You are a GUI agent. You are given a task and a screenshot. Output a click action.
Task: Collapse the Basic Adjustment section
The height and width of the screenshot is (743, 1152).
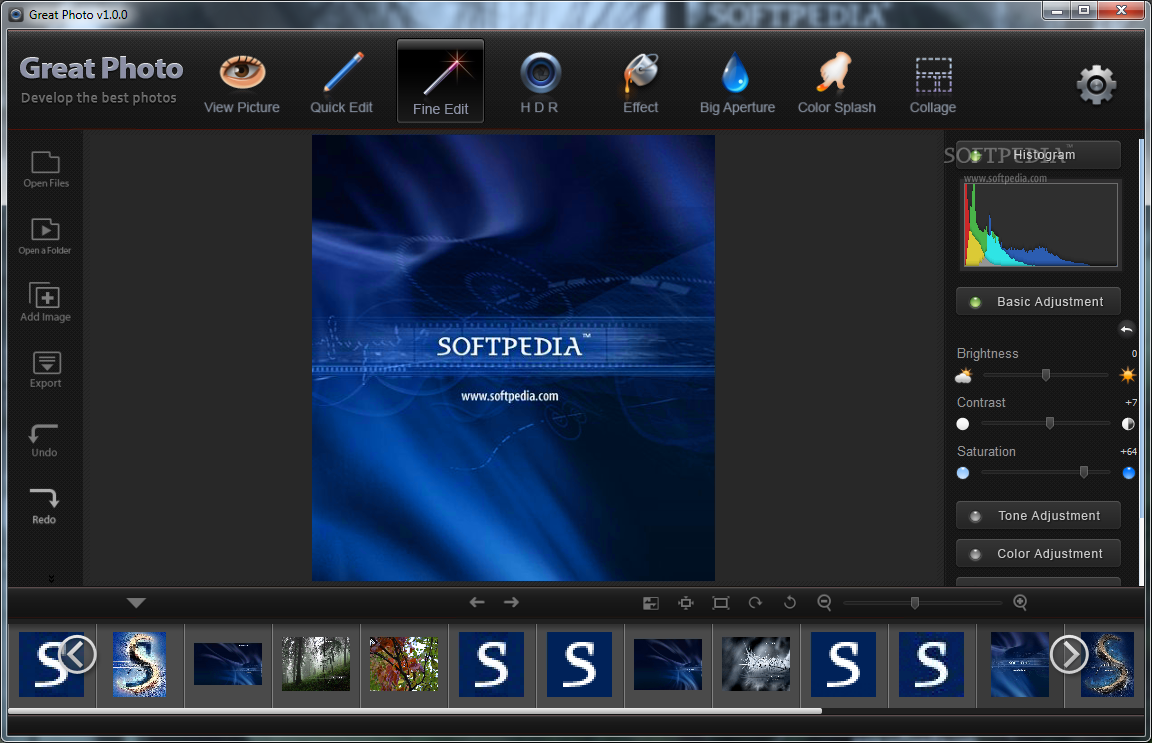pyautogui.click(x=1038, y=302)
